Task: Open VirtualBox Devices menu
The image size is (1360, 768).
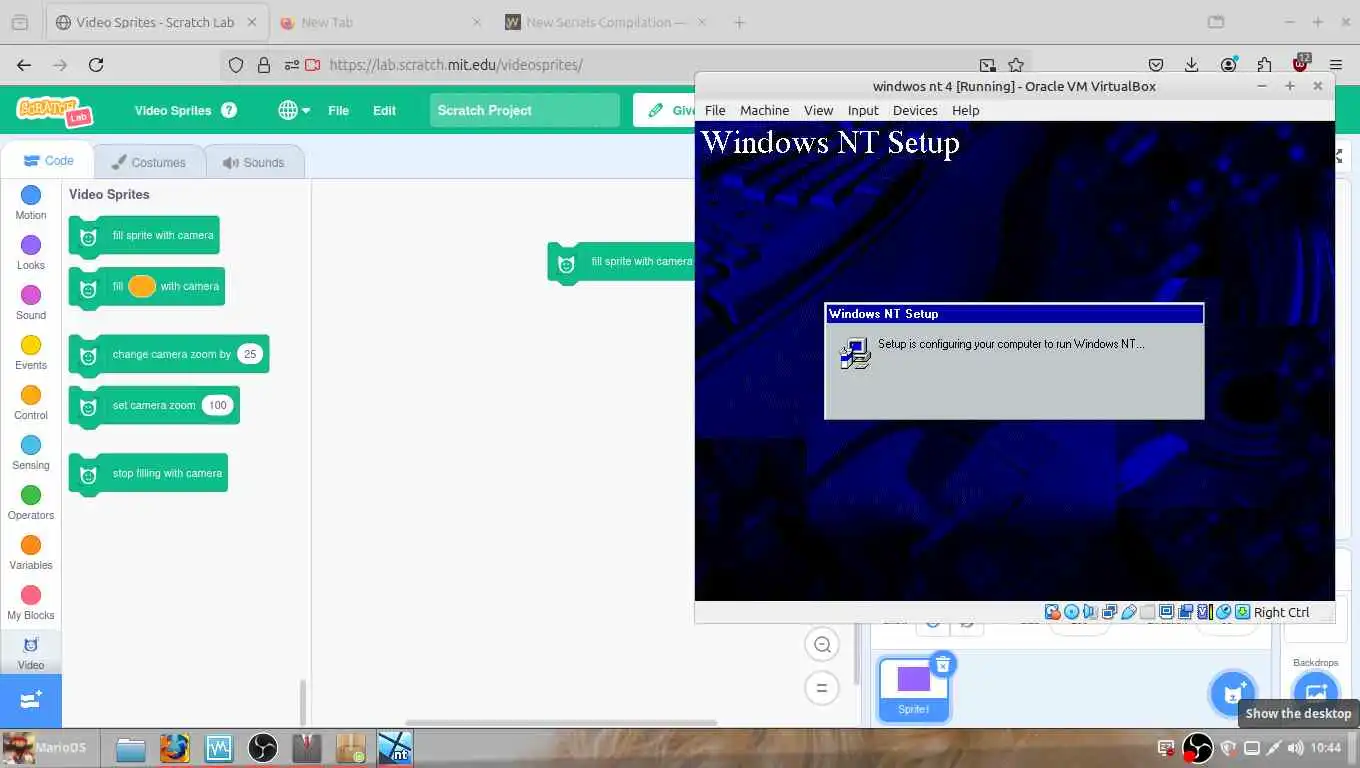Action: [x=915, y=110]
